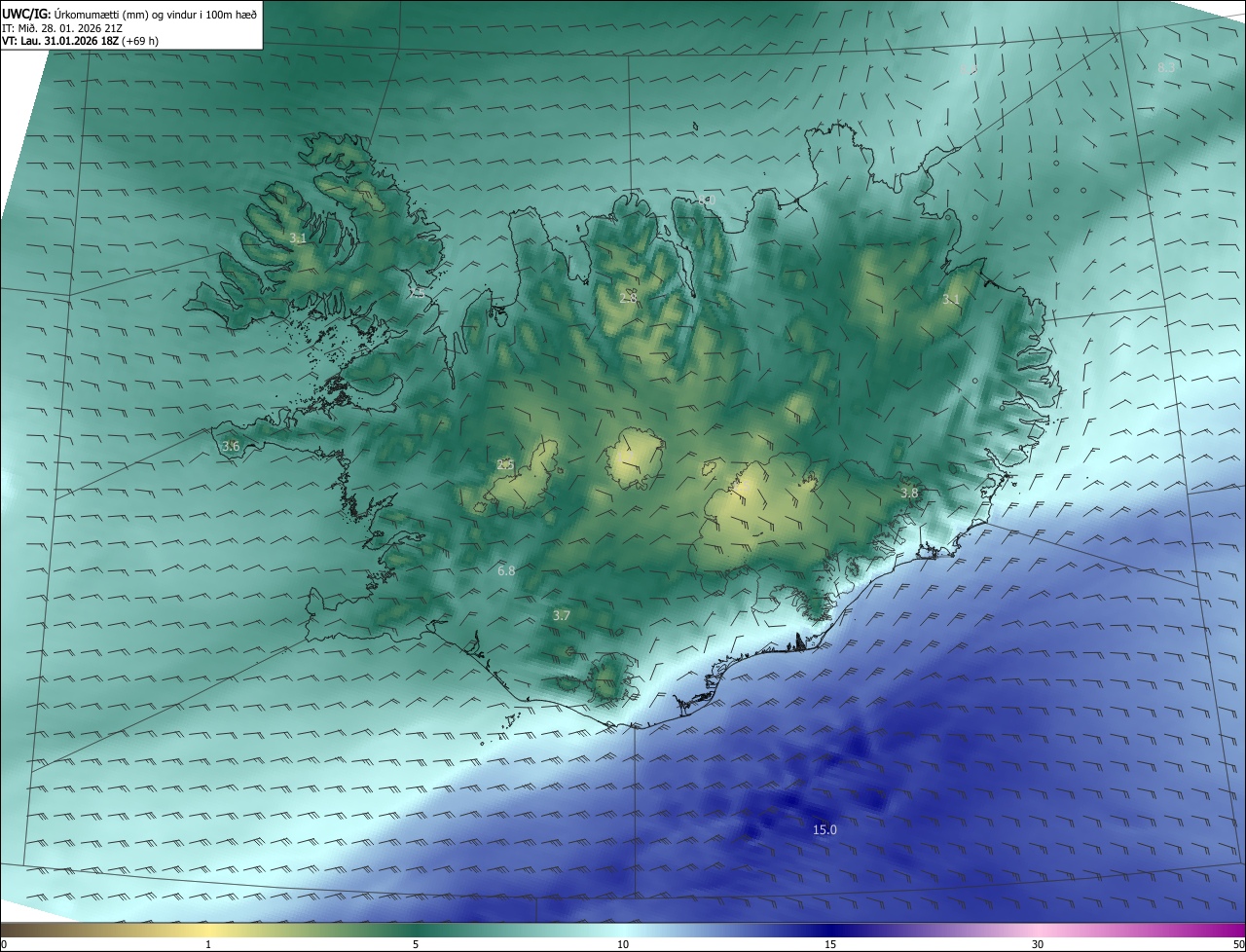1246x952 pixels.
Task: Click the 3.8 value label on the map
Action: click(x=909, y=494)
